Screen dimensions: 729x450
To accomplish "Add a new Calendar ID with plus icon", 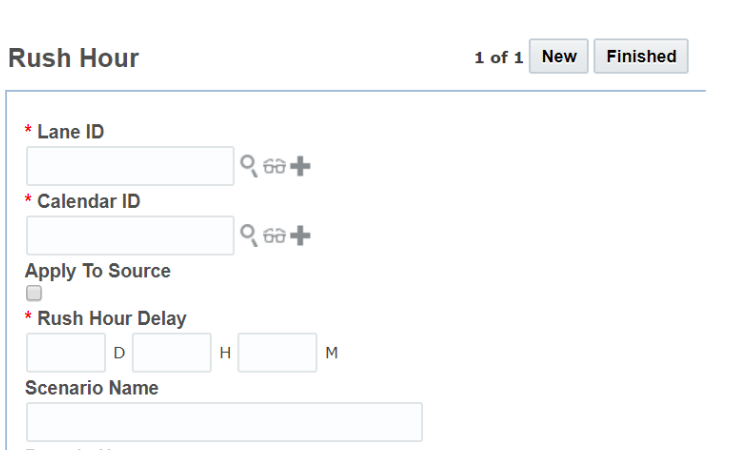I will pyautogui.click(x=300, y=236).
